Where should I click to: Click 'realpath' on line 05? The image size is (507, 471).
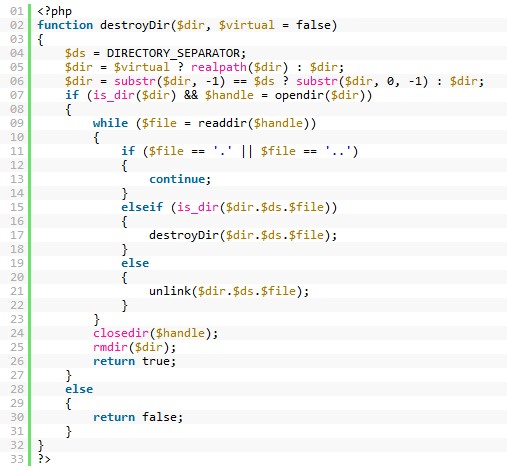coord(219,67)
